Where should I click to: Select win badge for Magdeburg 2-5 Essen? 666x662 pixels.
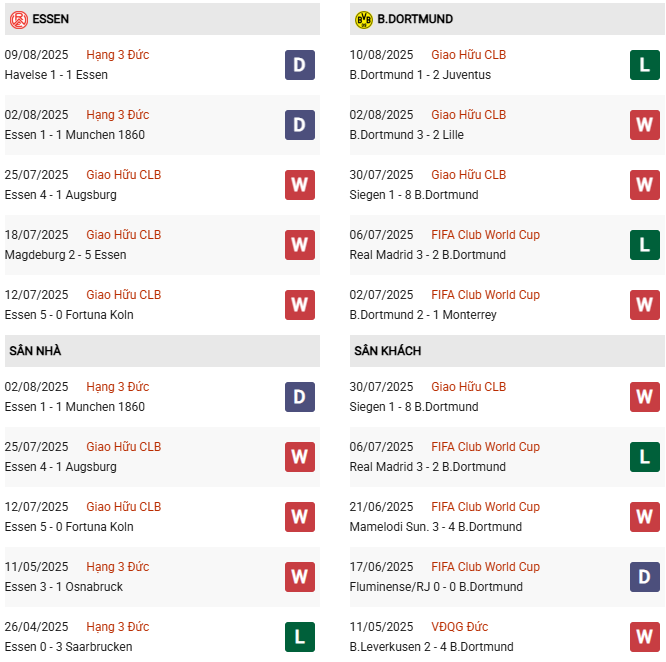point(299,245)
